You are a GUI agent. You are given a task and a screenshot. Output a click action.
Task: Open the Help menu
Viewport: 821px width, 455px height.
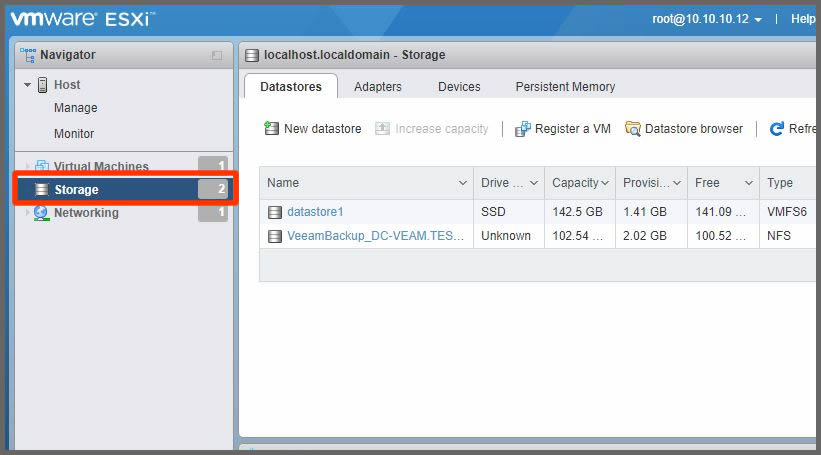tap(803, 19)
